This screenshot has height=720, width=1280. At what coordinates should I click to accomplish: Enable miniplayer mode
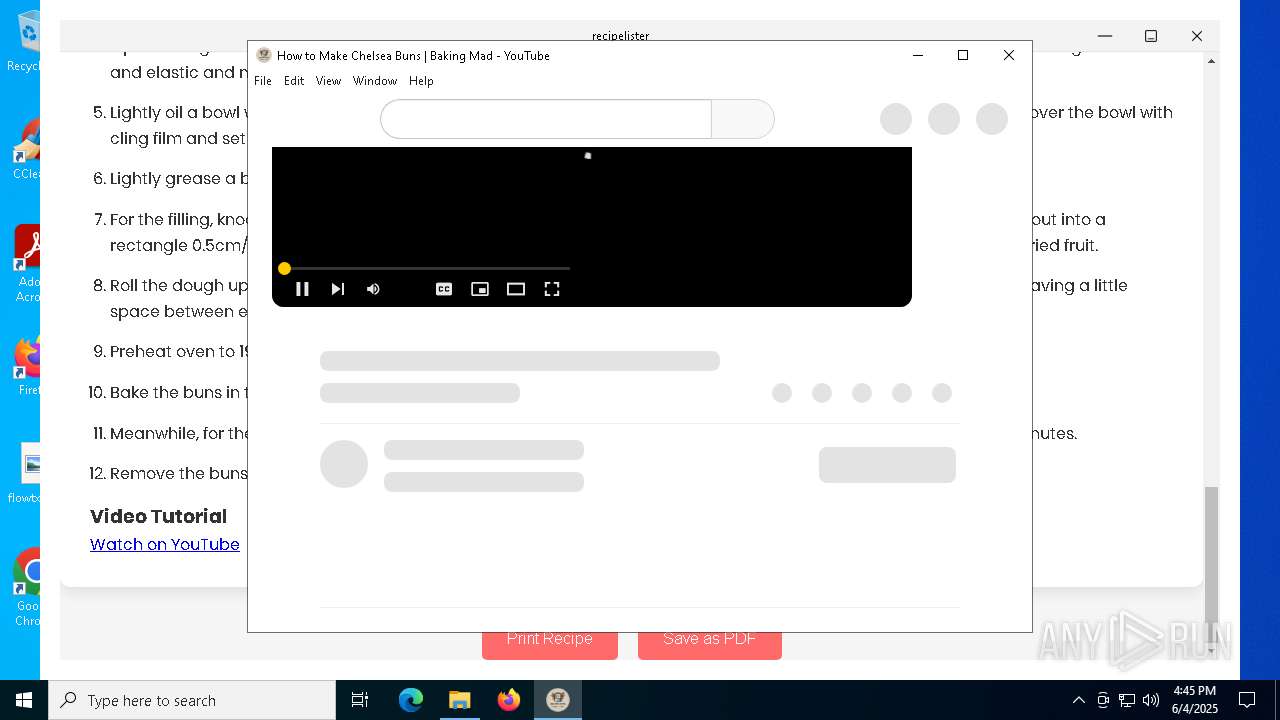pyautogui.click(x=480, y=289)
